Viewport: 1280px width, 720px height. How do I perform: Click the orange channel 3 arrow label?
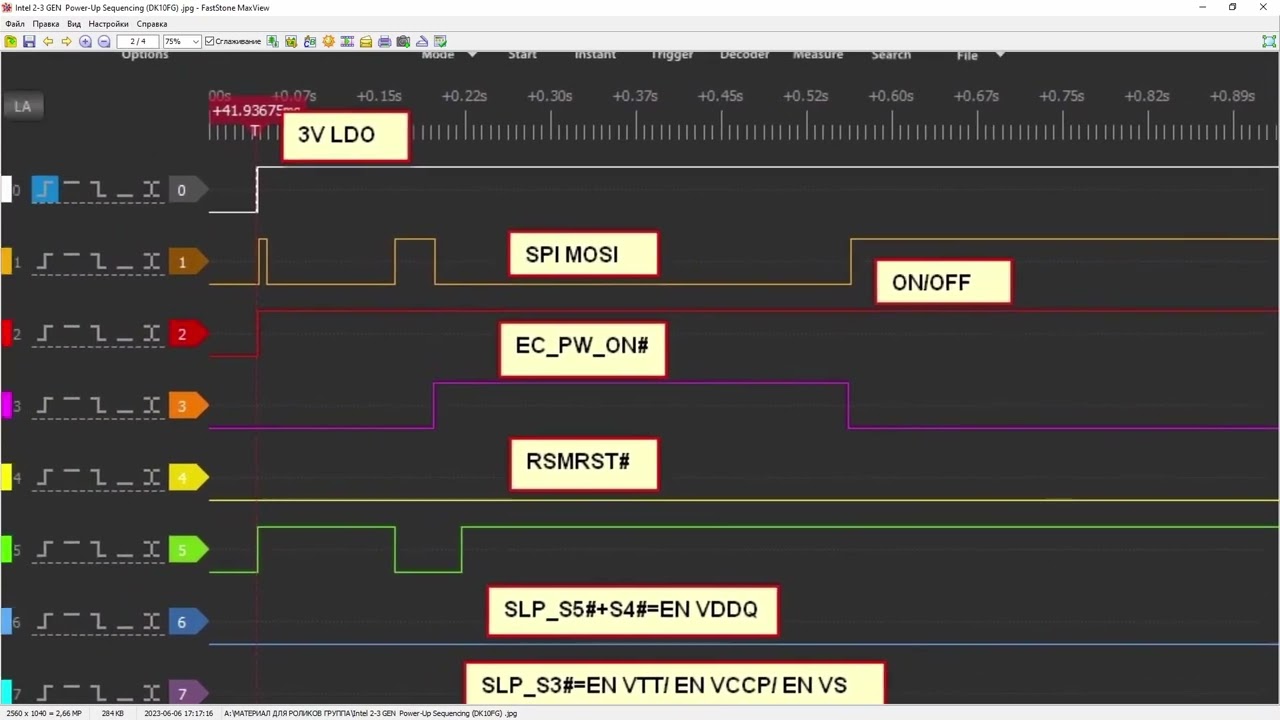coord(187,406)
